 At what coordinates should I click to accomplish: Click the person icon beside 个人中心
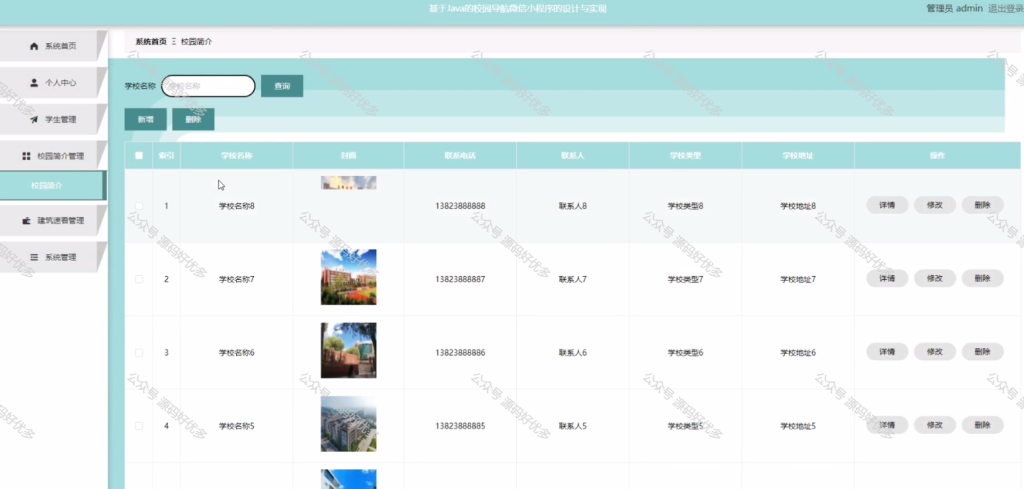(x=34, y=83)
